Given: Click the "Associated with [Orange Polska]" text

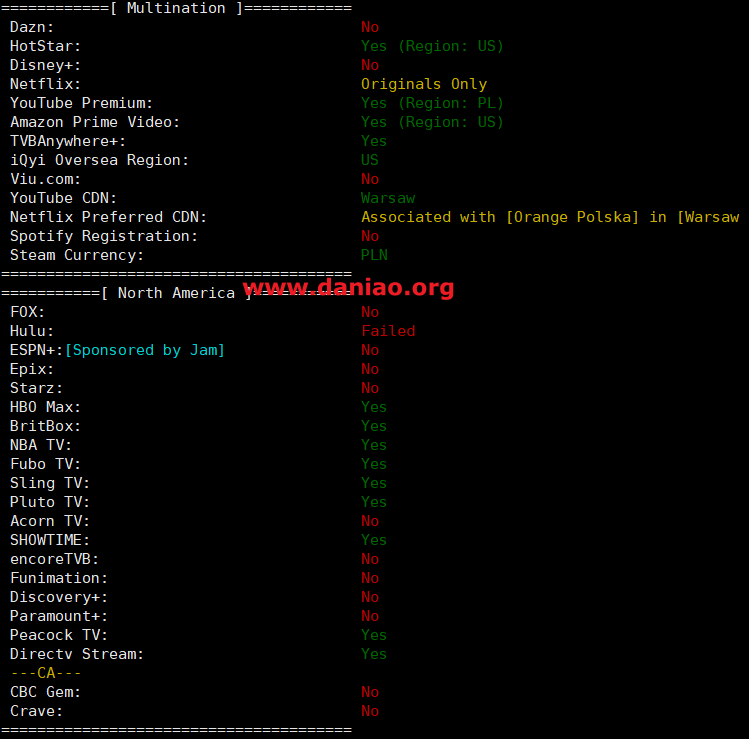Looking at the screenshot, I should click(500, 217).
